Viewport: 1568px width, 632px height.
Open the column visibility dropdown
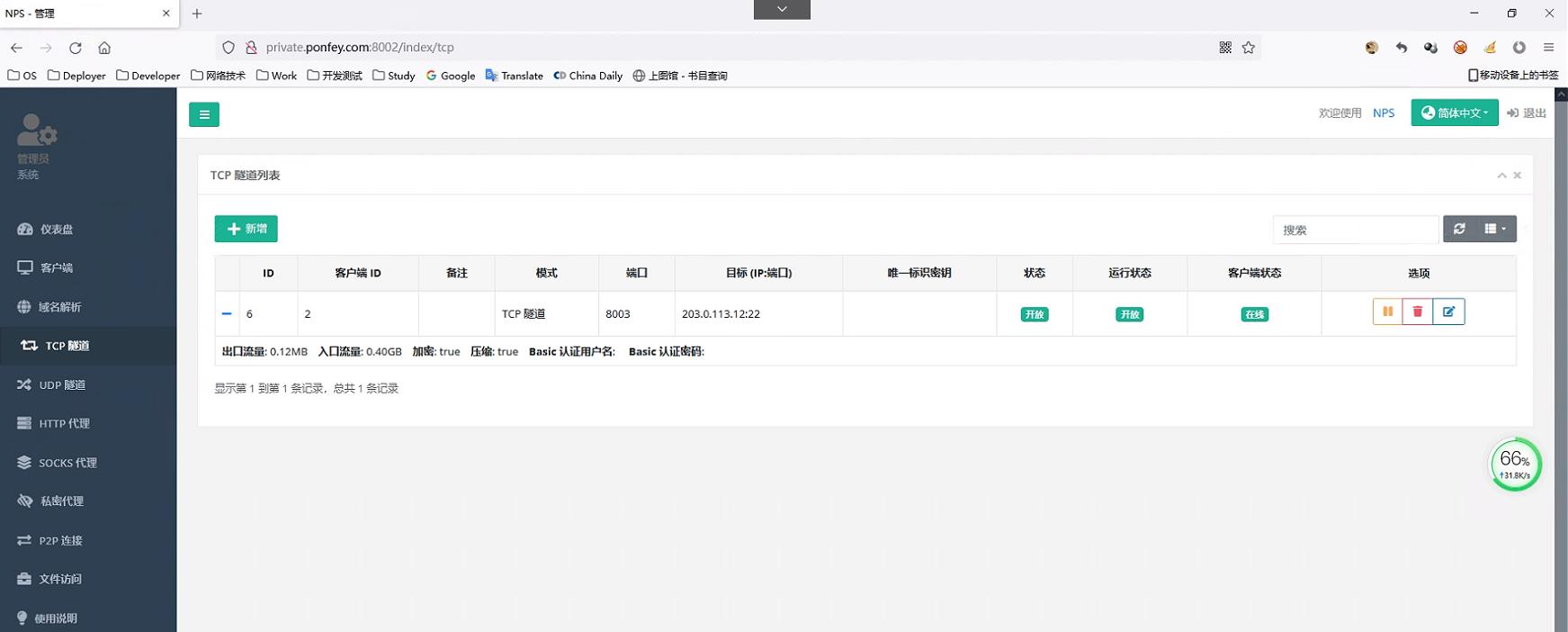click(1494, 229)
